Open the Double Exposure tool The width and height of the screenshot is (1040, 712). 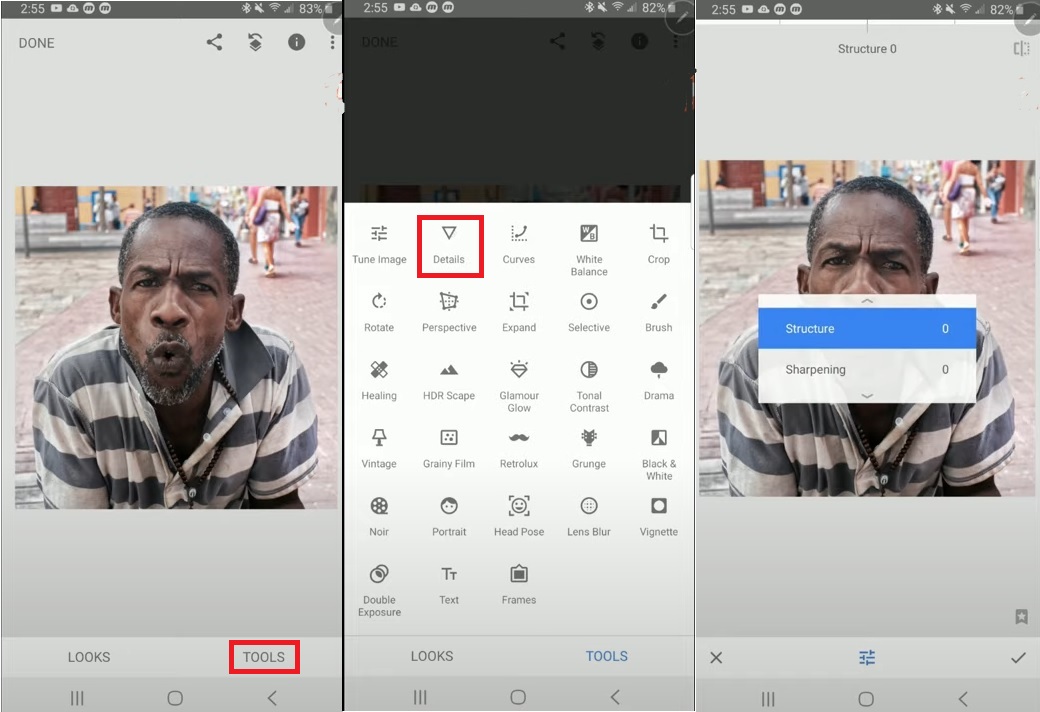pos(379,591)
